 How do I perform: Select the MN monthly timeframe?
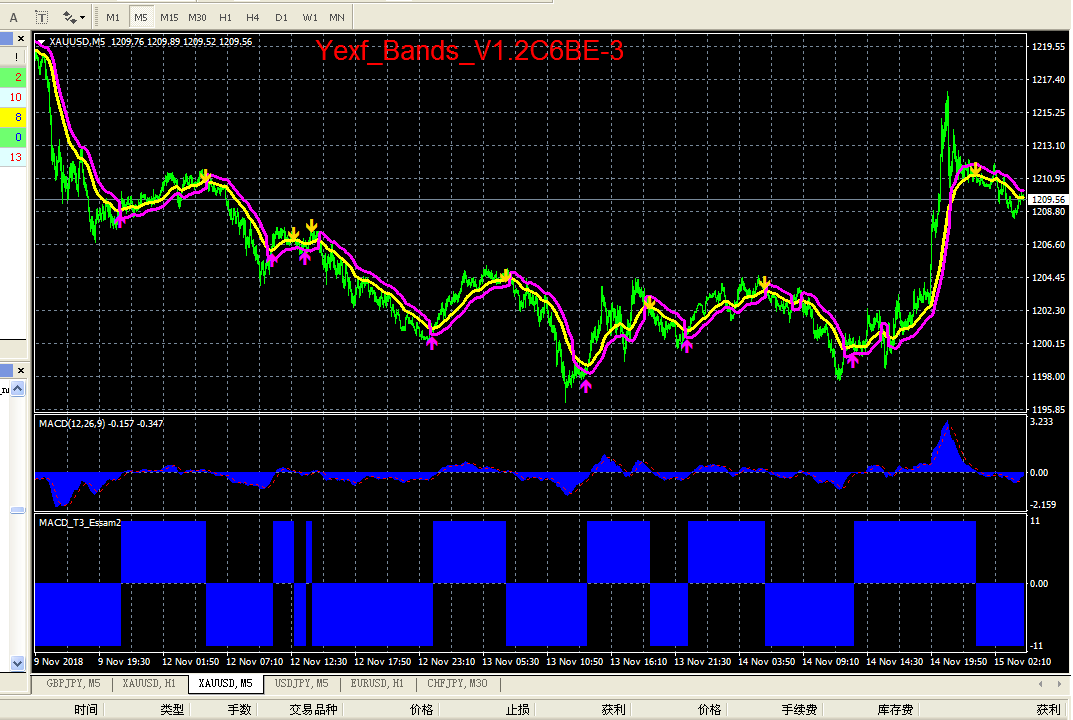(337, 18)
